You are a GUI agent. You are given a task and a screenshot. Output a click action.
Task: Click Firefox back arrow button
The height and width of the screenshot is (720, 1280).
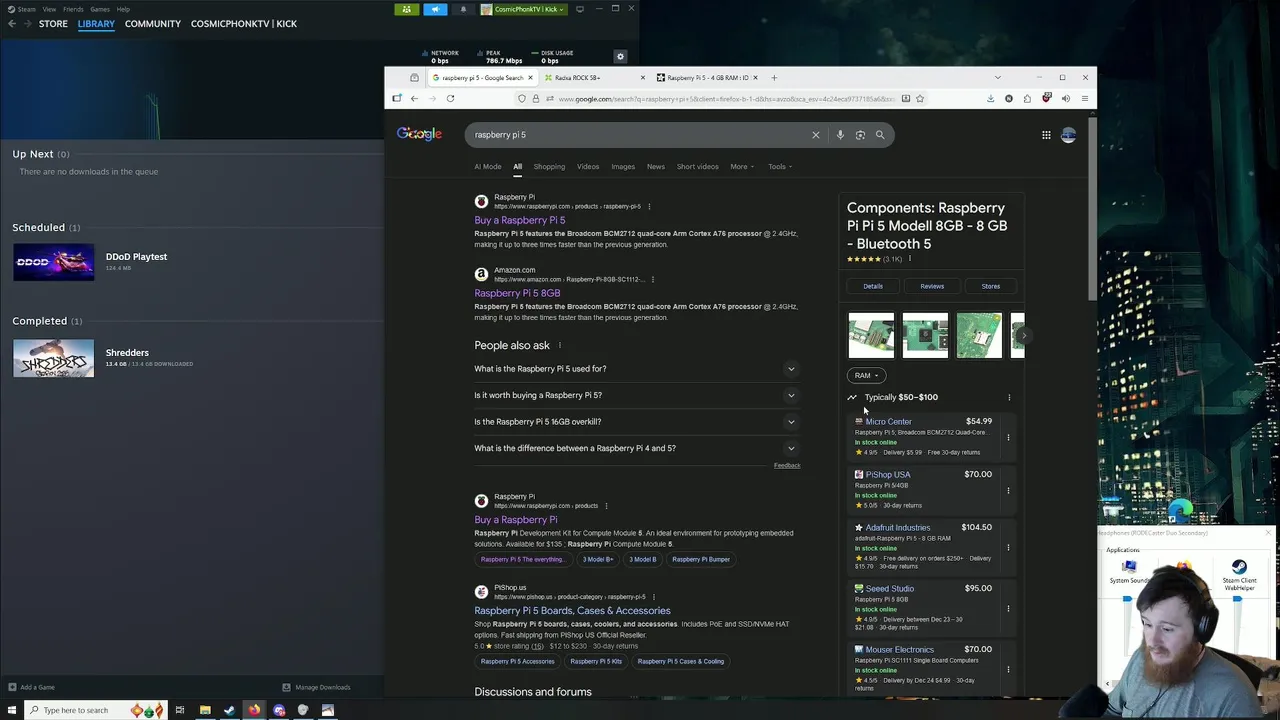[x=414, y=99]
